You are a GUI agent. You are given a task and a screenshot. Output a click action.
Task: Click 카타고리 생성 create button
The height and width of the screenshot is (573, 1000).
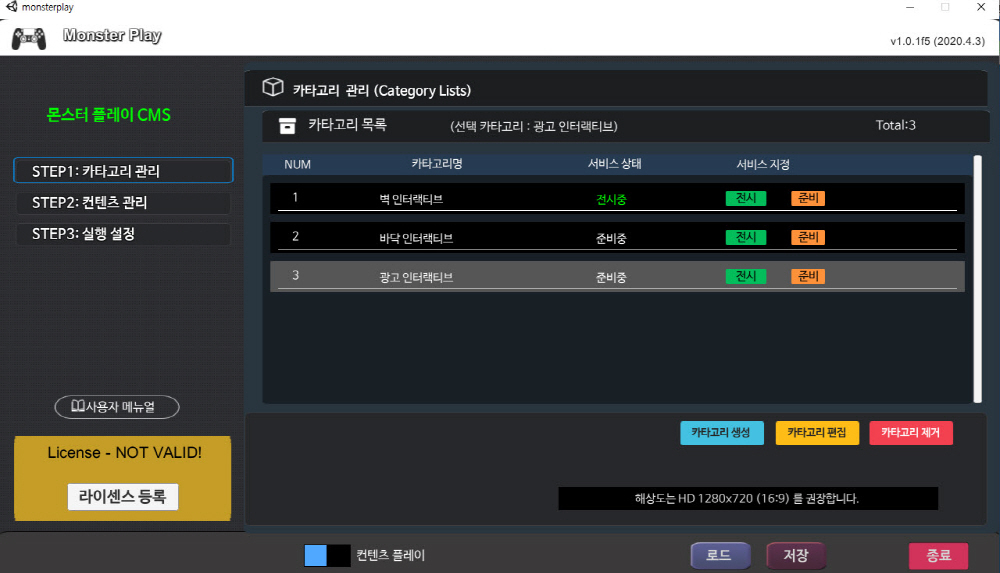[721, 433]
